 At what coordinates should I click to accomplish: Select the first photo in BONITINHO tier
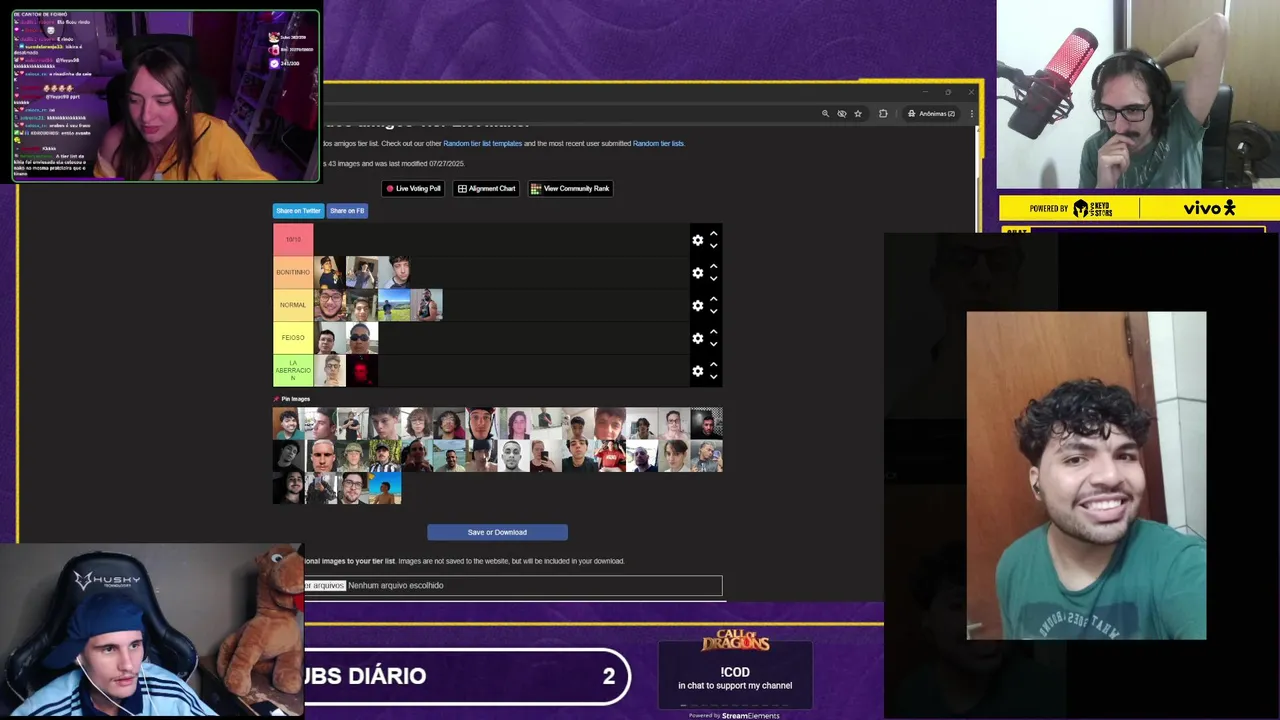(x=330, y=272)
